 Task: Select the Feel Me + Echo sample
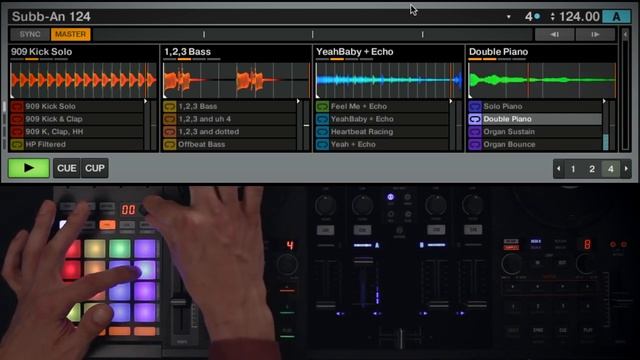click(x=389, y=107)
